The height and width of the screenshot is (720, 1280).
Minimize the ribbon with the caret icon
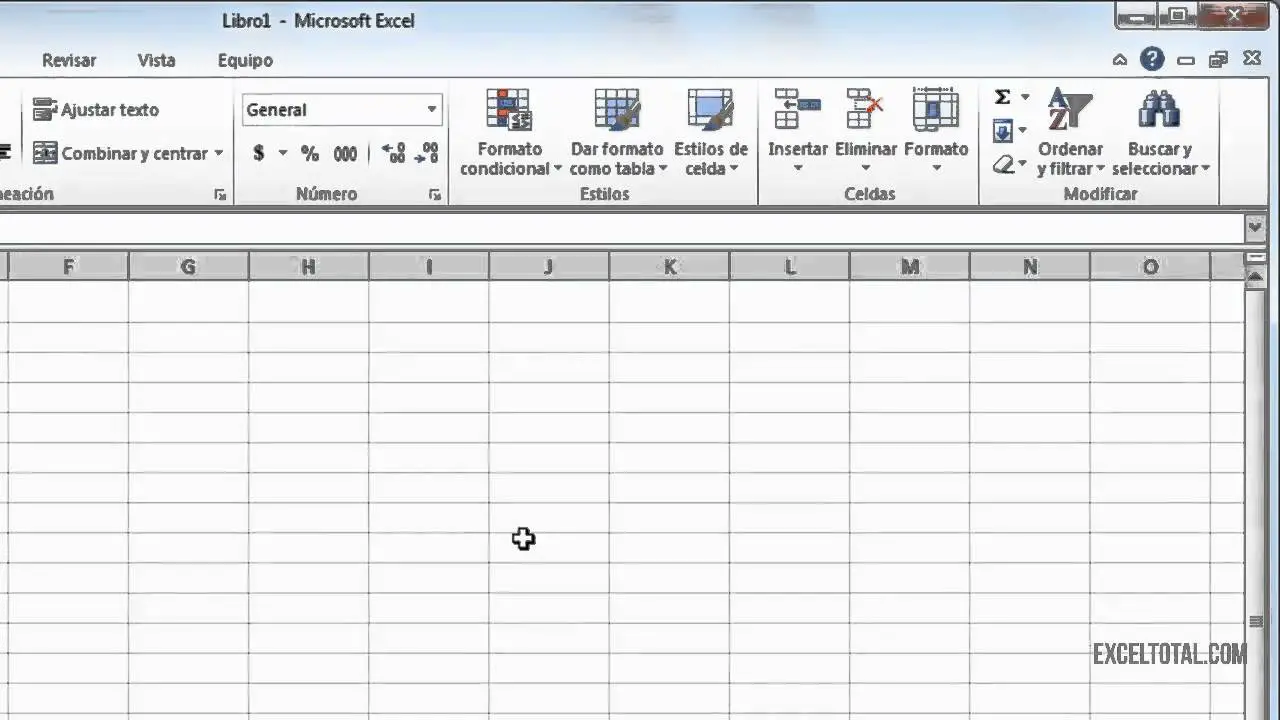(x=1120, y=60)
